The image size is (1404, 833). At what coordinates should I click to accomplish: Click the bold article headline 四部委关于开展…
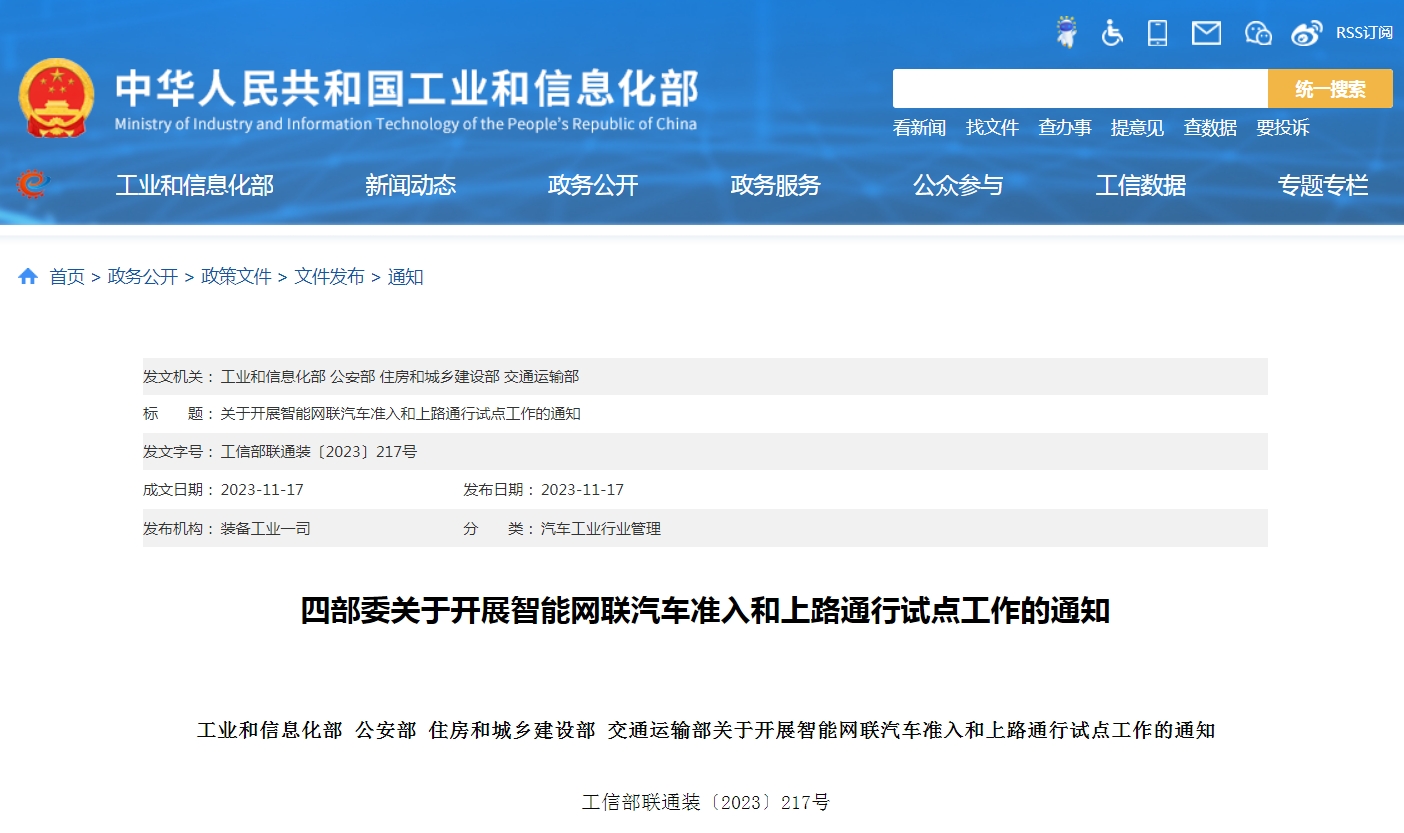pyautogui.click(x=705, y=610)
